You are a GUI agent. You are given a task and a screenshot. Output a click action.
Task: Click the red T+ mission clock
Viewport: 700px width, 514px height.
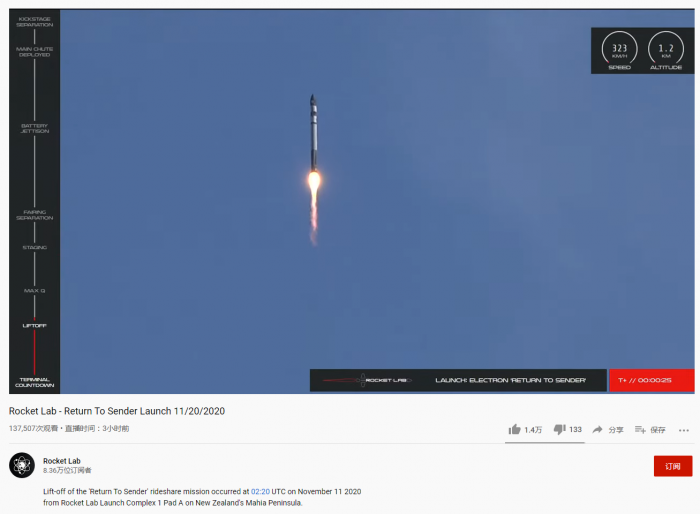[652, 380]
